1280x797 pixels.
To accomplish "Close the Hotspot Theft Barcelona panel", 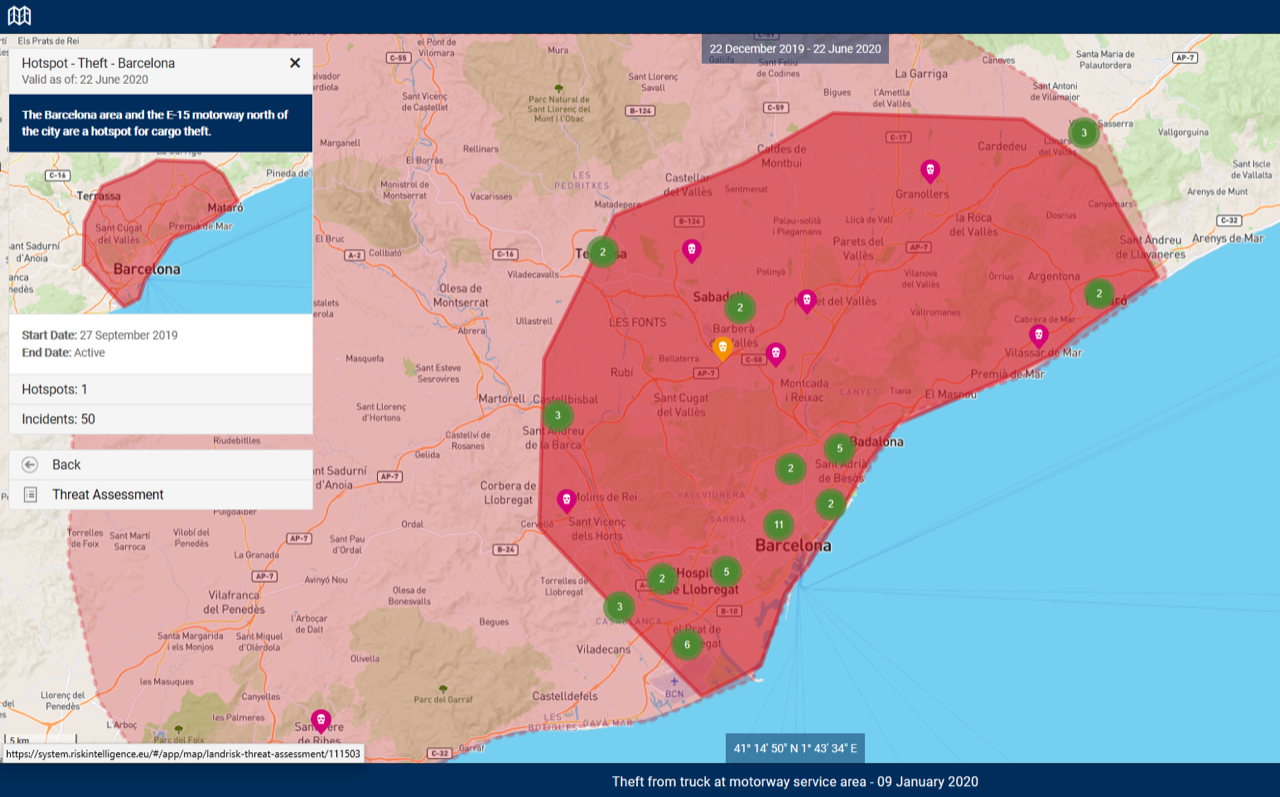I will [295, 63].
